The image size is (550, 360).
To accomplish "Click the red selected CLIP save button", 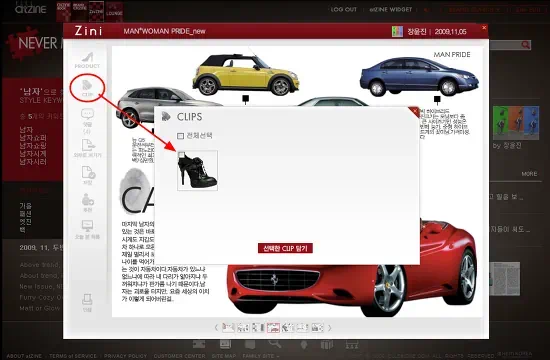I will coord(285,248).
